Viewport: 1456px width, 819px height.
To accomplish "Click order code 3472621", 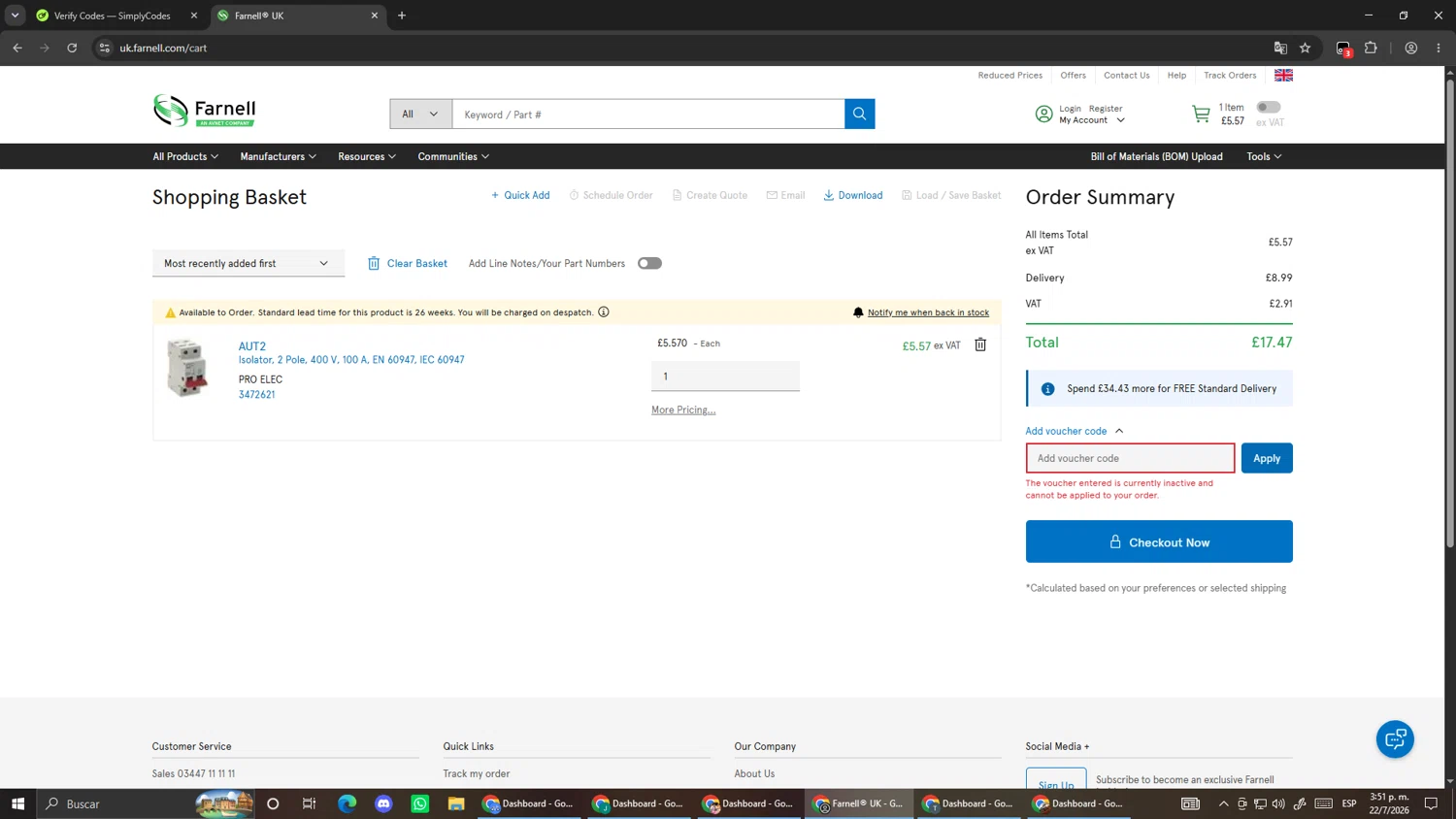I will 256,394.
